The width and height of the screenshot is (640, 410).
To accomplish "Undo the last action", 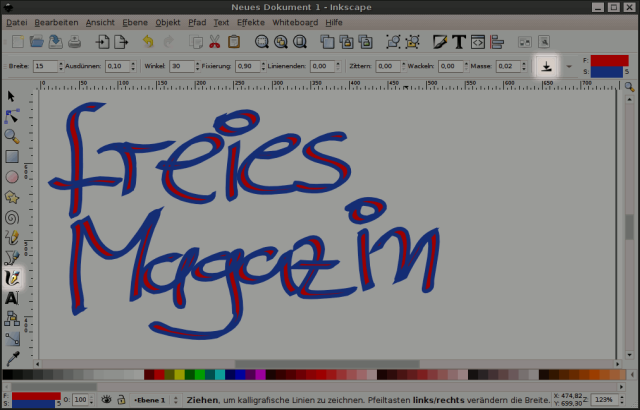I will click(x=148, y=42).
